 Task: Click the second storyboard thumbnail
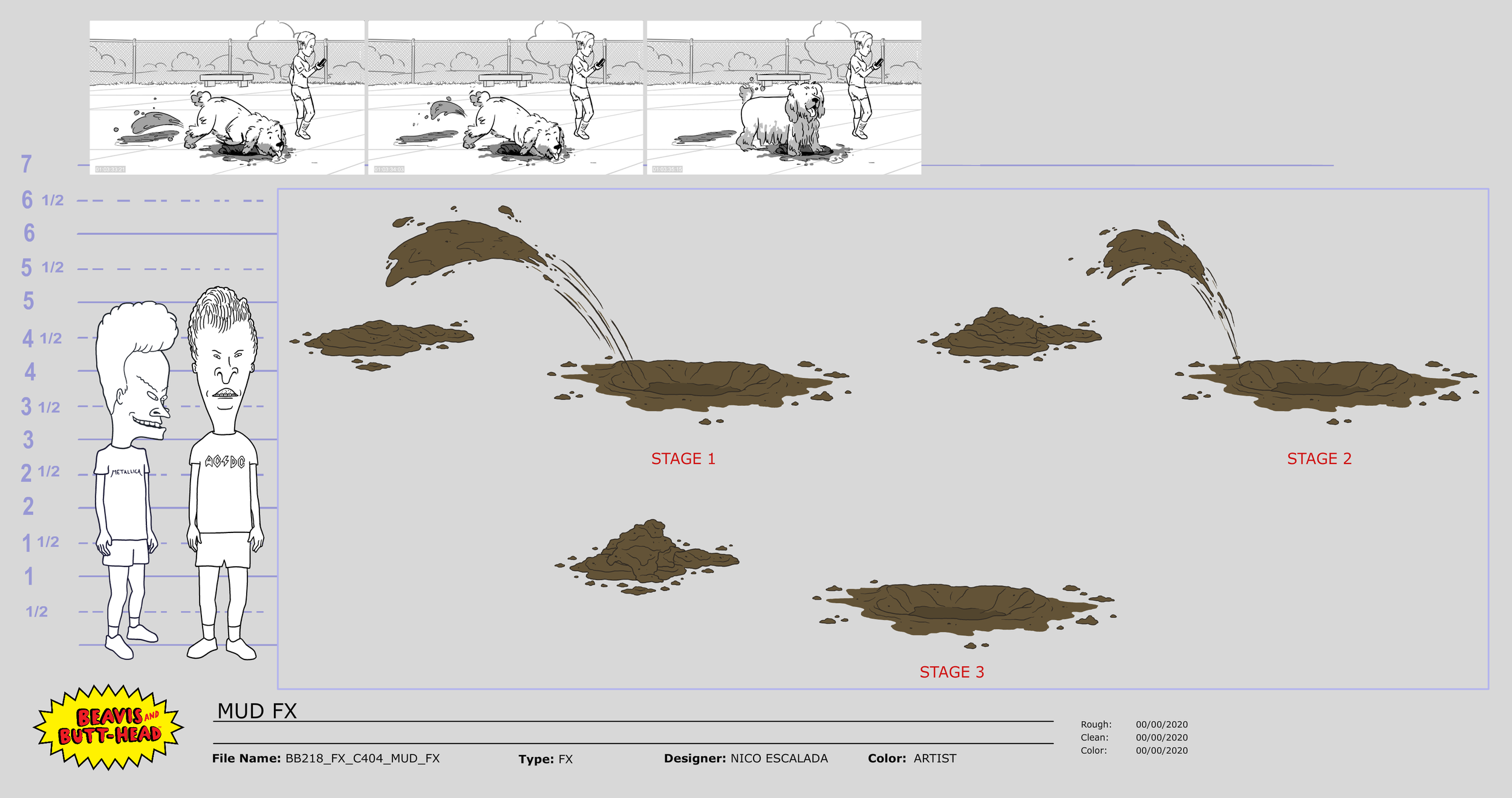pyautogui.click(x=505, y=97)
